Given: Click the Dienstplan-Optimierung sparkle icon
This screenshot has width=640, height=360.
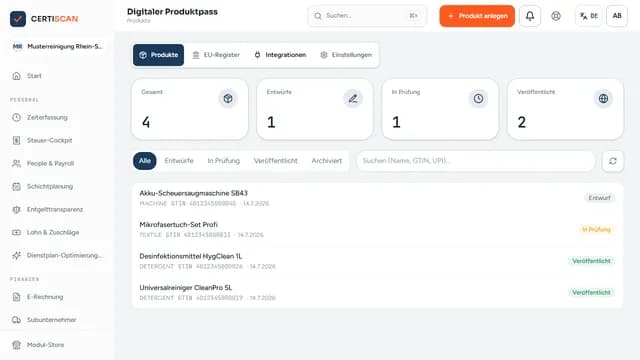Looking at the screenshot, I should (16, 256).
